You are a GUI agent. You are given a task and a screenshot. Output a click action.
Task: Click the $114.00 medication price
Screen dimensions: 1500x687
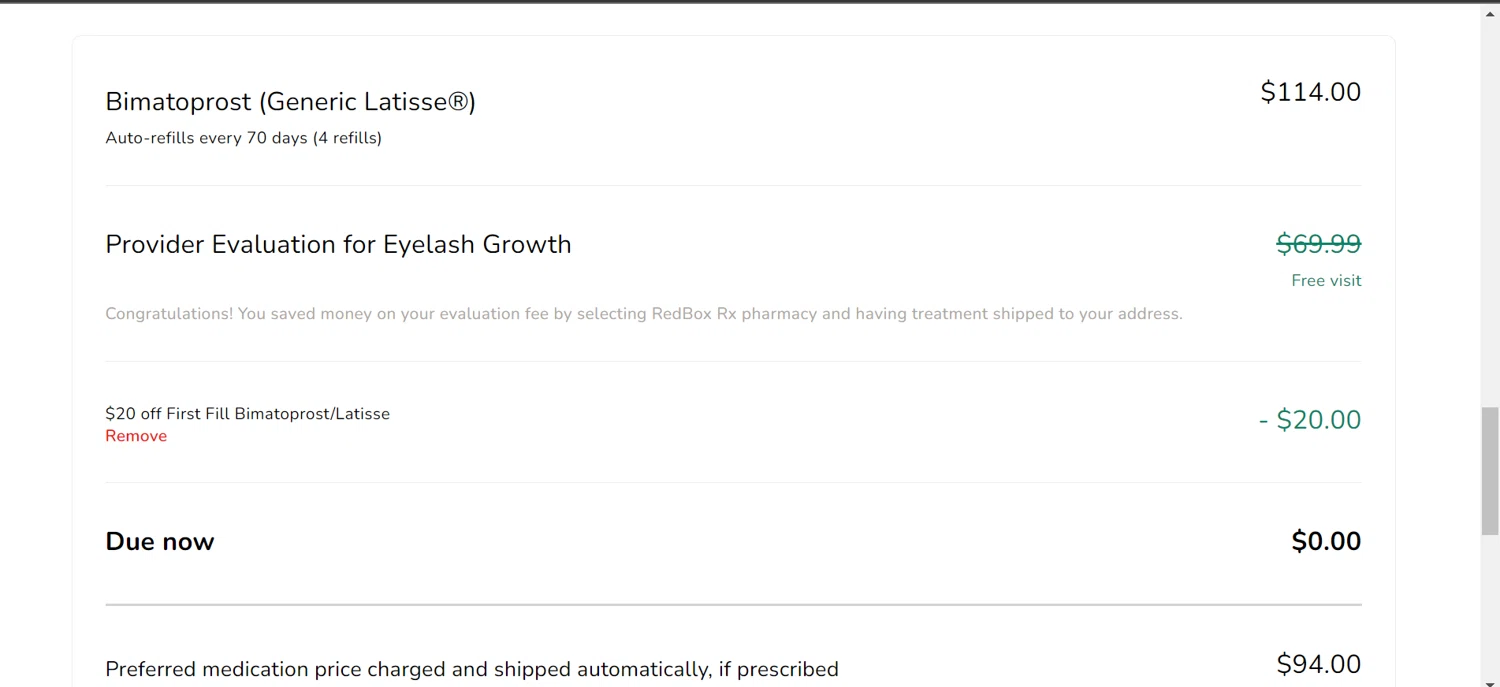pyautogui.click(x=1310, y=92)
